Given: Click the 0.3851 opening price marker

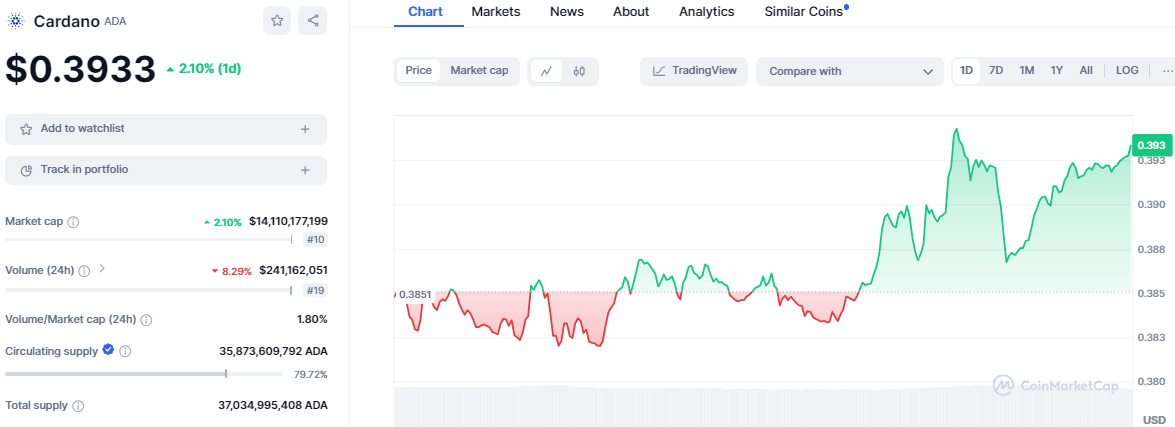Looking at the screenshot, I should [415, 294].
